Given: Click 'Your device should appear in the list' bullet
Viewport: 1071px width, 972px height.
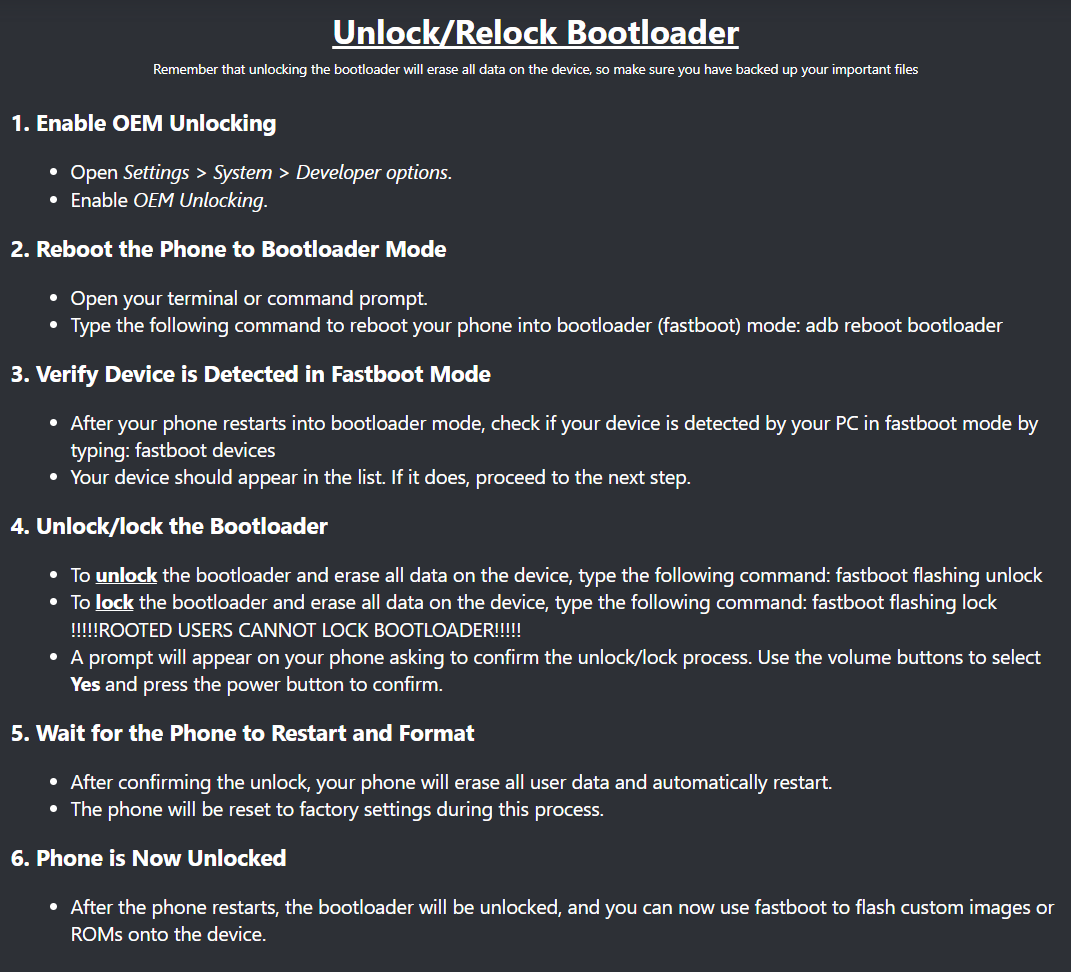Looking at the screenshot, I should click(380, 477).
